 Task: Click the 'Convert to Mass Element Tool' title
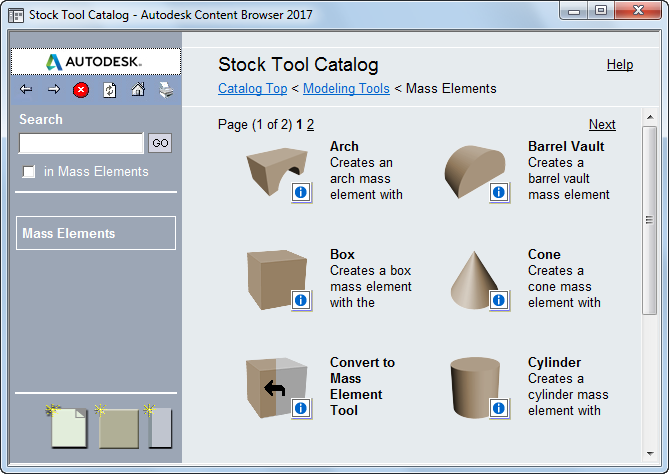click(362, 386)
